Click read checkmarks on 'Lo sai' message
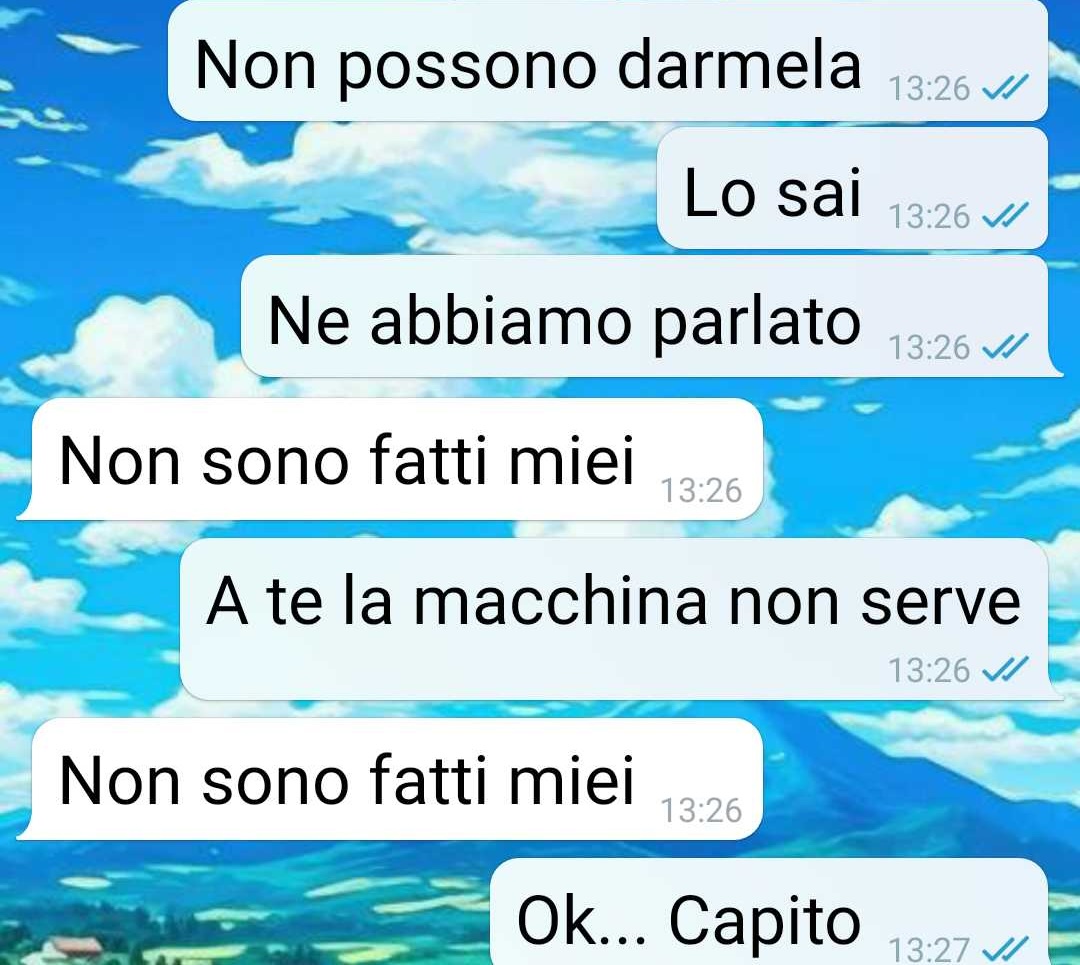 1005,216
